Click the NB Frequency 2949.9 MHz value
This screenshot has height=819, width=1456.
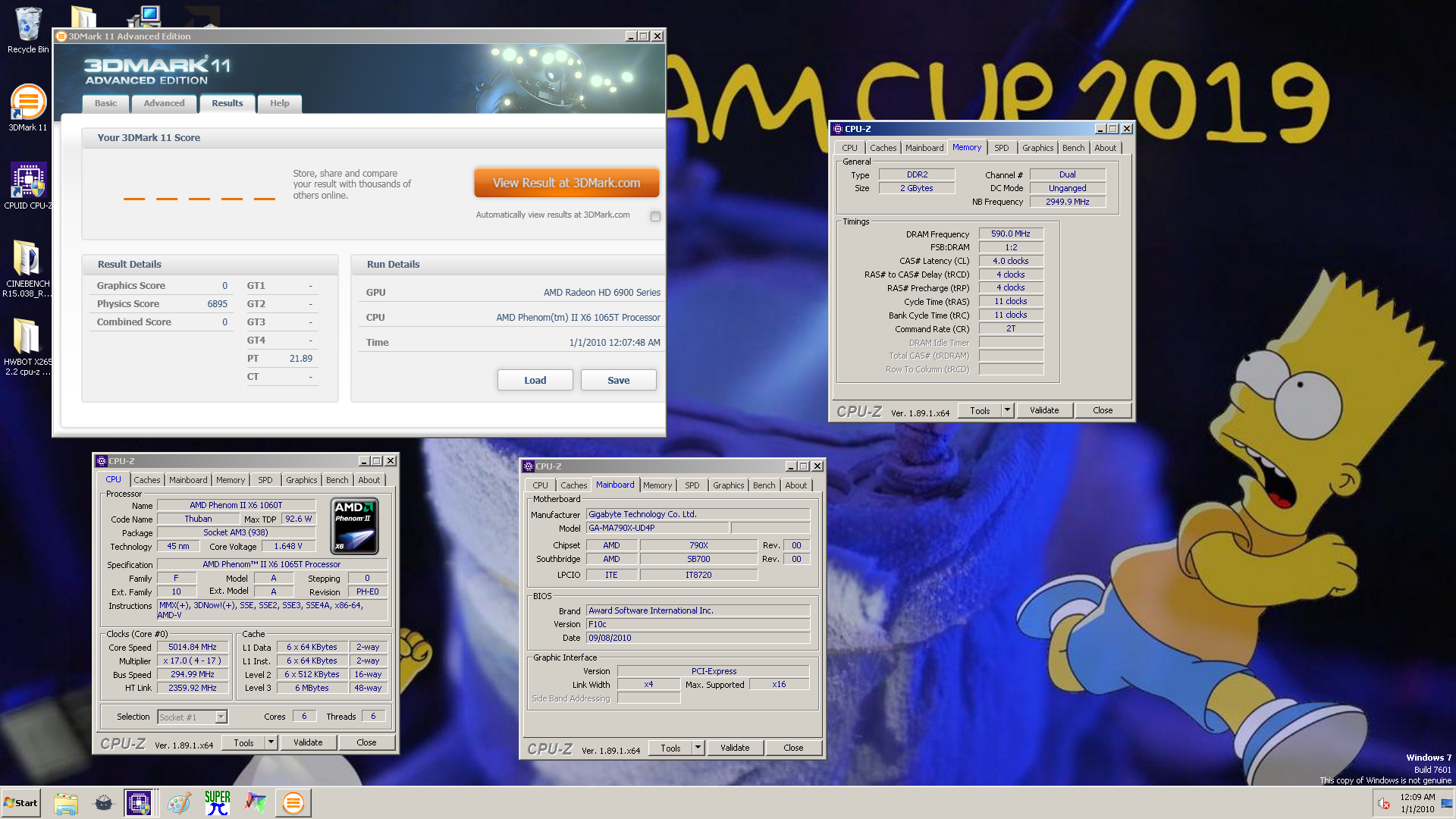click(x=1067, y=202)
